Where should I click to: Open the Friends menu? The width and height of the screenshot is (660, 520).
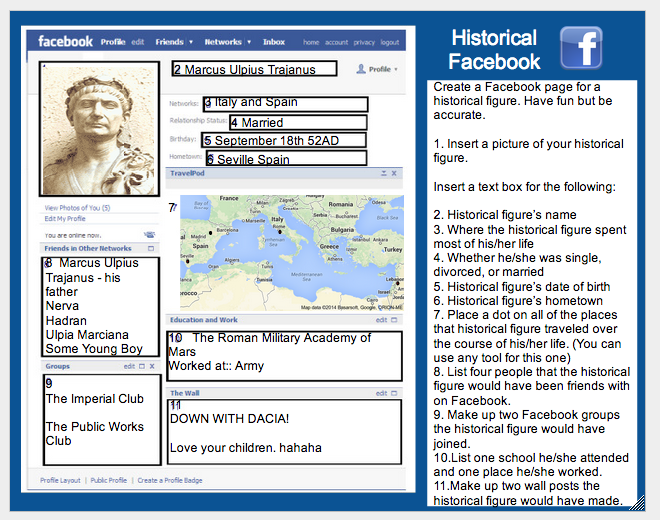(x=169, y=42)
